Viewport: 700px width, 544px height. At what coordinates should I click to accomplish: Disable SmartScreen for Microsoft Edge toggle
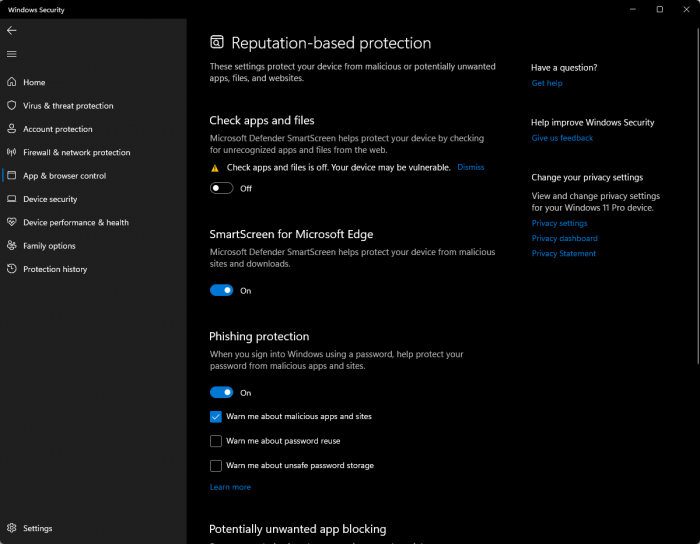(221, 291)
